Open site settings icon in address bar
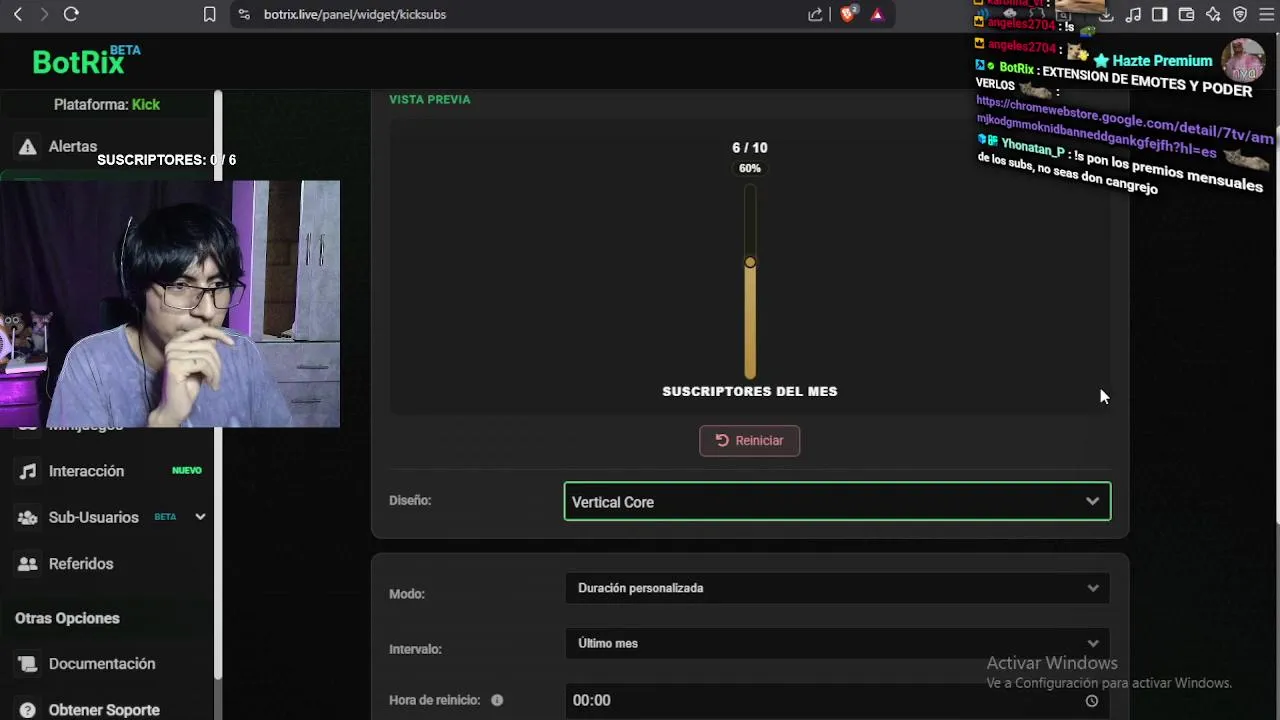Screen dimensions: 1280x720 [x=243, y=14]
